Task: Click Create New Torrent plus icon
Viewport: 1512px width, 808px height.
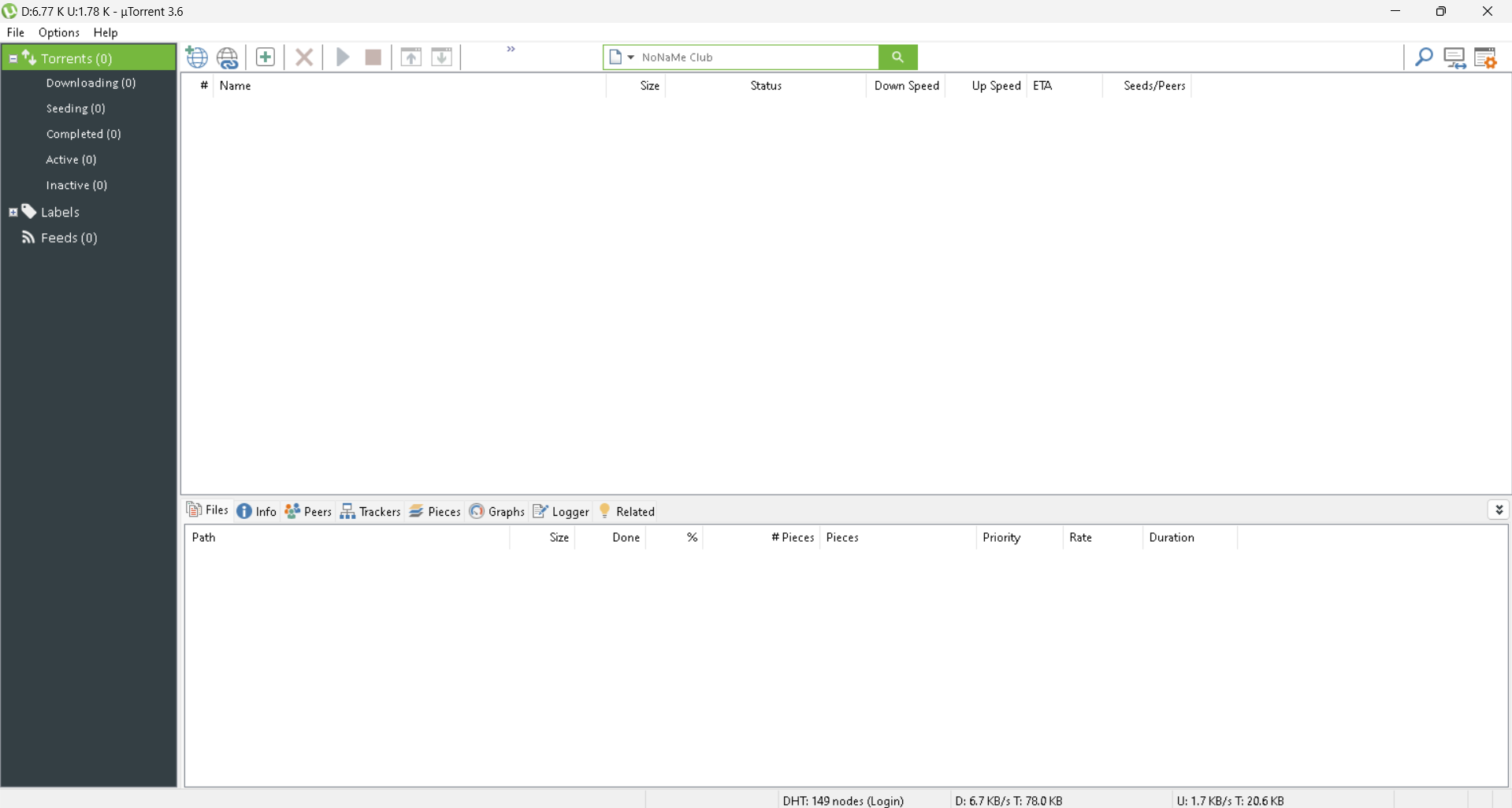Action: (x=266, y=57)
